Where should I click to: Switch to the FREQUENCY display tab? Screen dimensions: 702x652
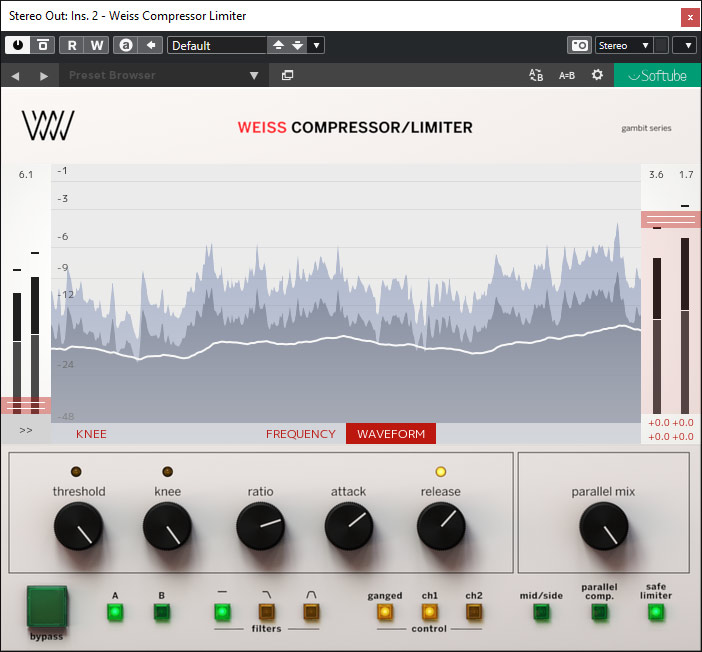tap(300, 434)
